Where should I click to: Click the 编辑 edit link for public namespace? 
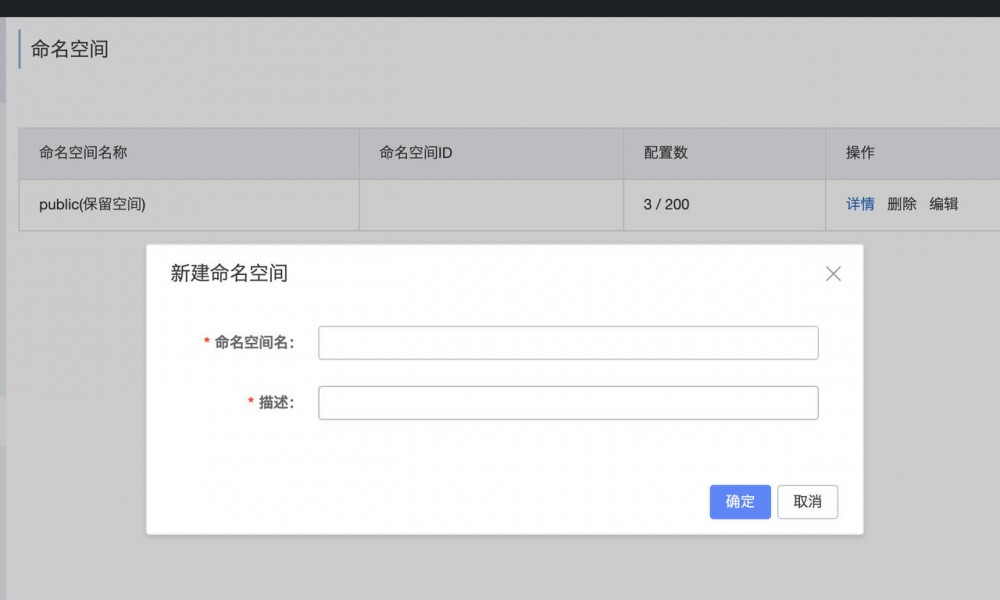click(944, 204)
